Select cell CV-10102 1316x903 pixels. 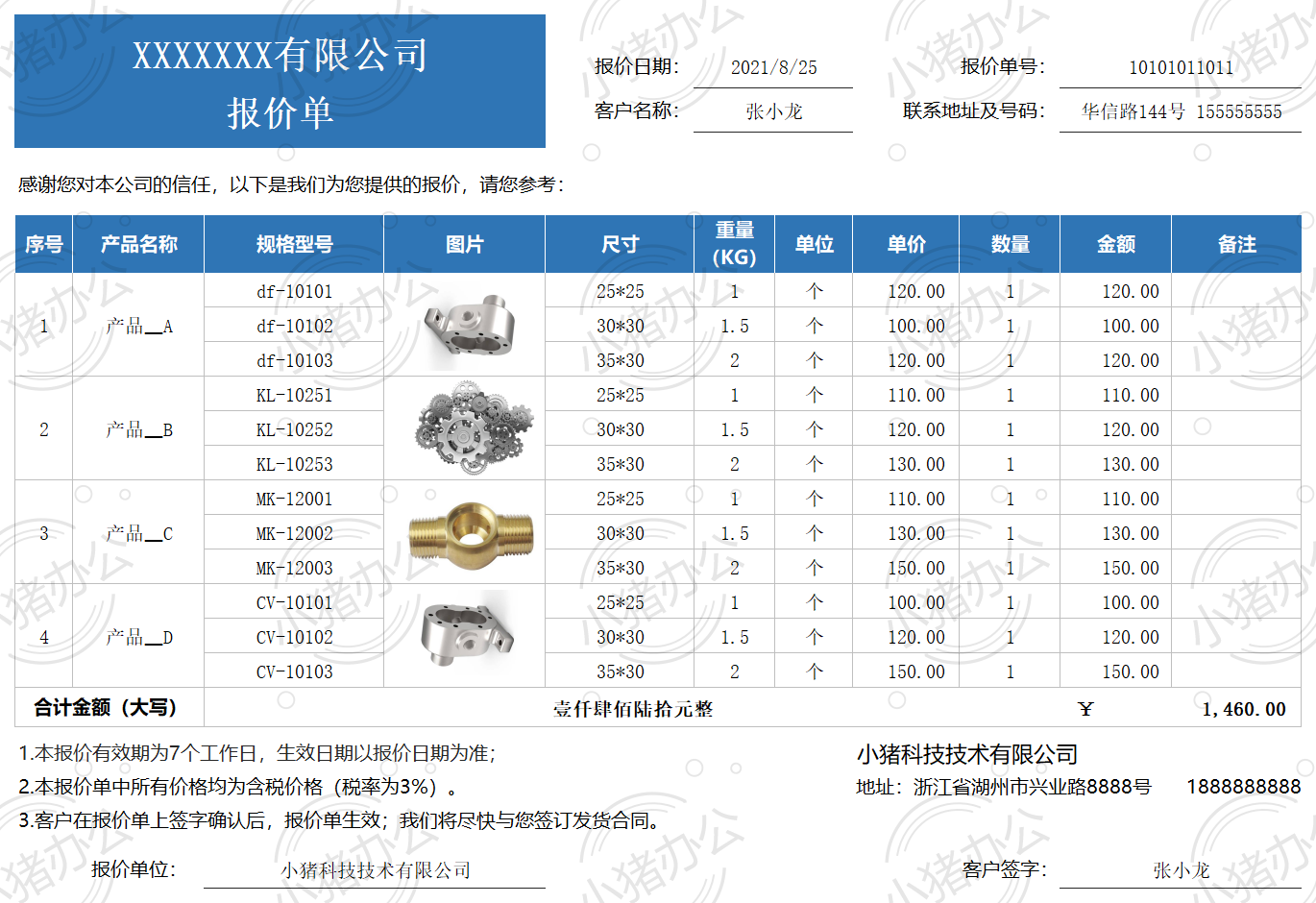[295, 637]
